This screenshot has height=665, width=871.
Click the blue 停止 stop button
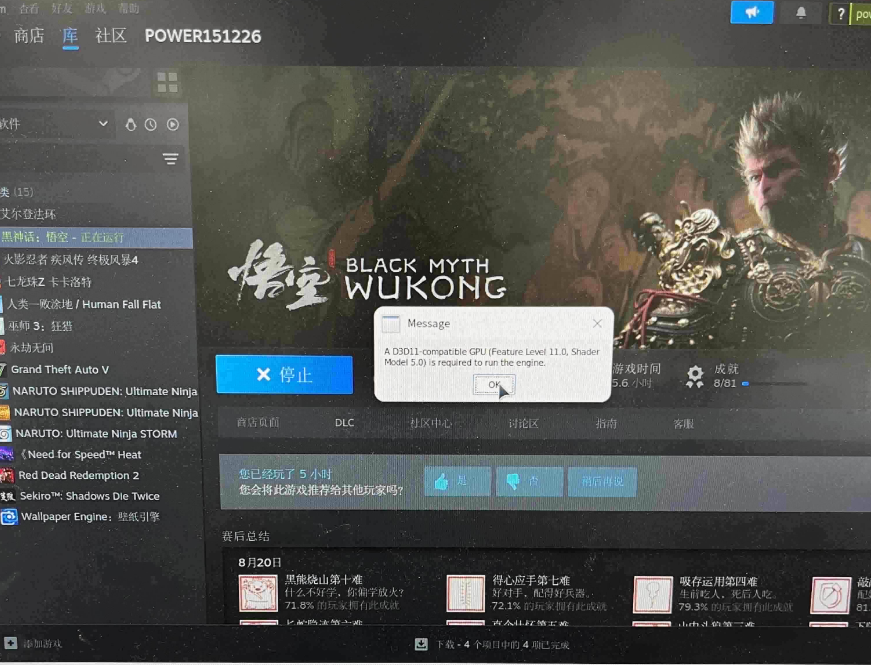tap(284, 375)
